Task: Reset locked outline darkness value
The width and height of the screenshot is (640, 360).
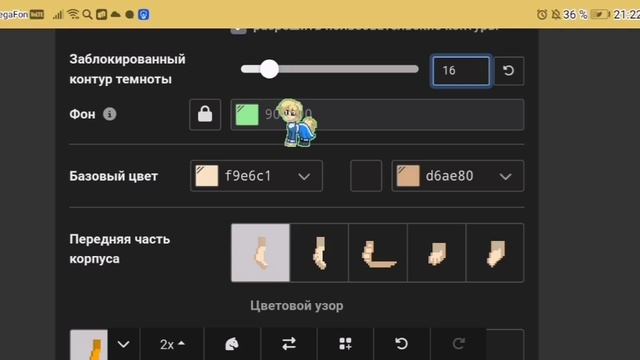Action: (509, 71)
